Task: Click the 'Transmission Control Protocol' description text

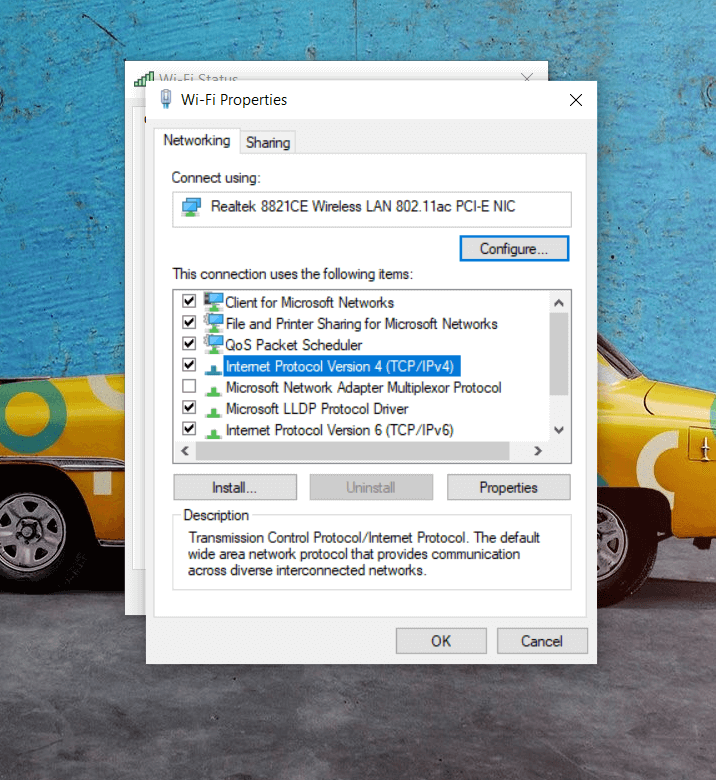Action: pyautogui.click(x=363, y=554)
